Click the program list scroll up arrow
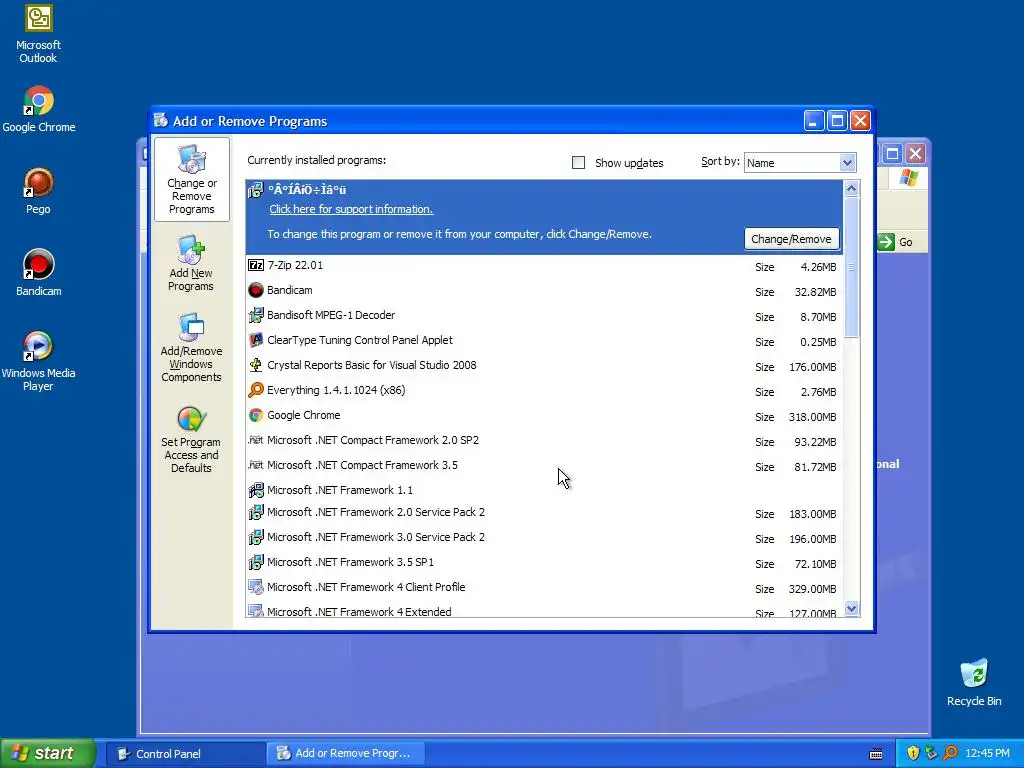Viewport: 1024px width, 768px height. tap(851, 189)
